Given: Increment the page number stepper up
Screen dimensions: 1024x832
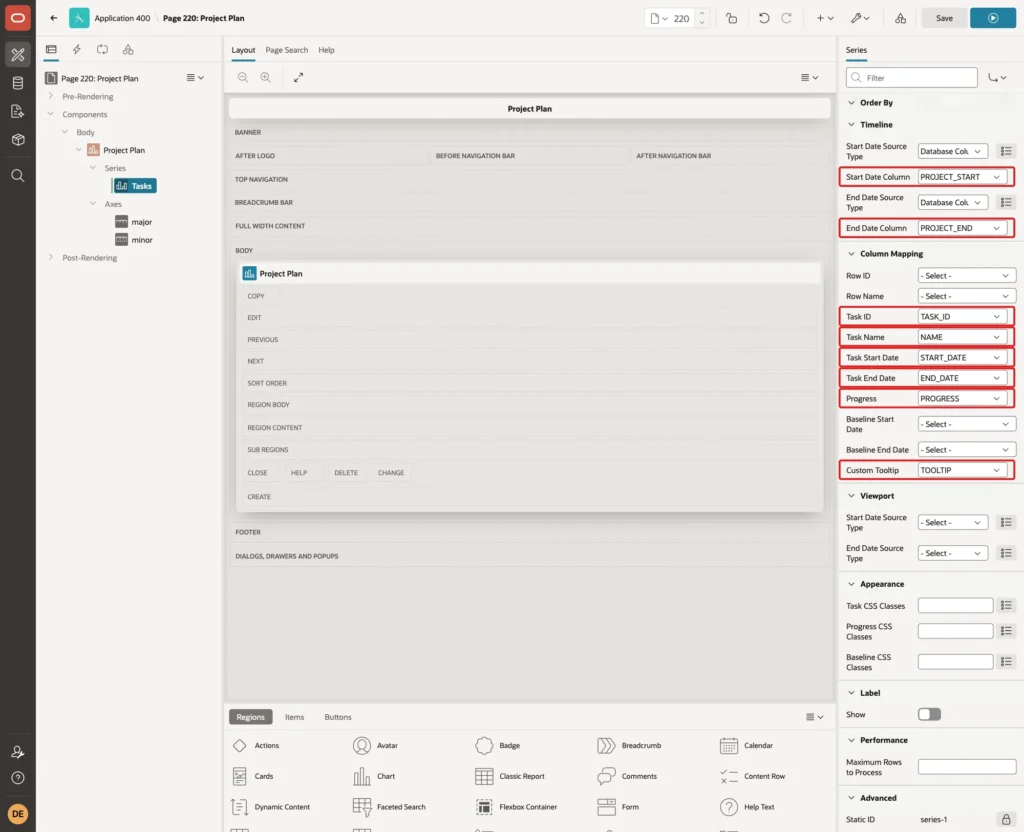Looking at the screenshot, I should pos(702,14).
